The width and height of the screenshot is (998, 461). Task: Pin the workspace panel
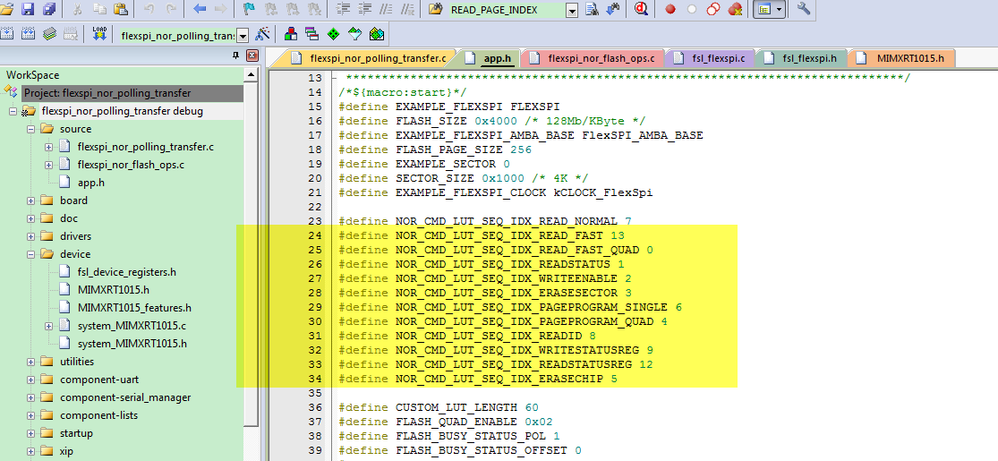236,55
